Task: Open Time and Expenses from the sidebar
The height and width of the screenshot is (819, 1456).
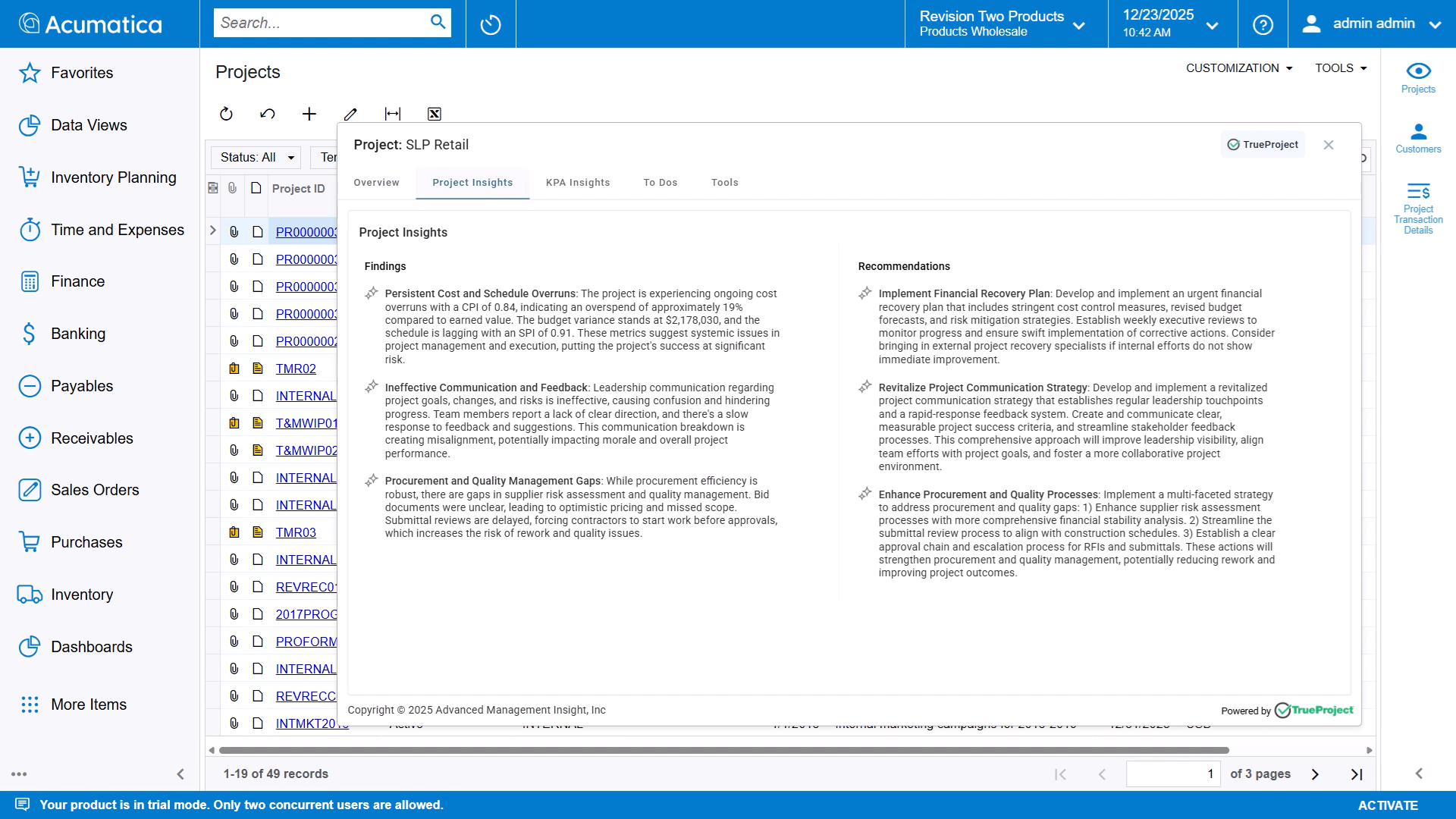Action: coord(117,229)
